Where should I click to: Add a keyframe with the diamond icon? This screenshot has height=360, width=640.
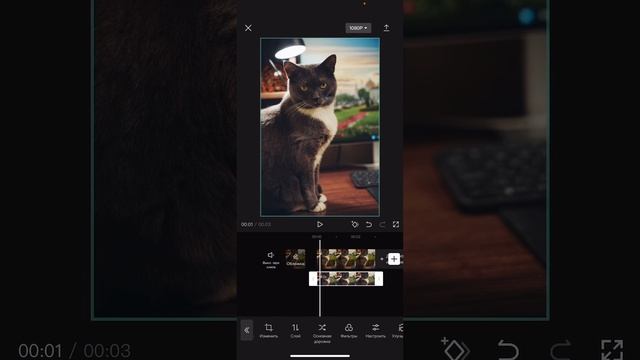click(355, 224)
